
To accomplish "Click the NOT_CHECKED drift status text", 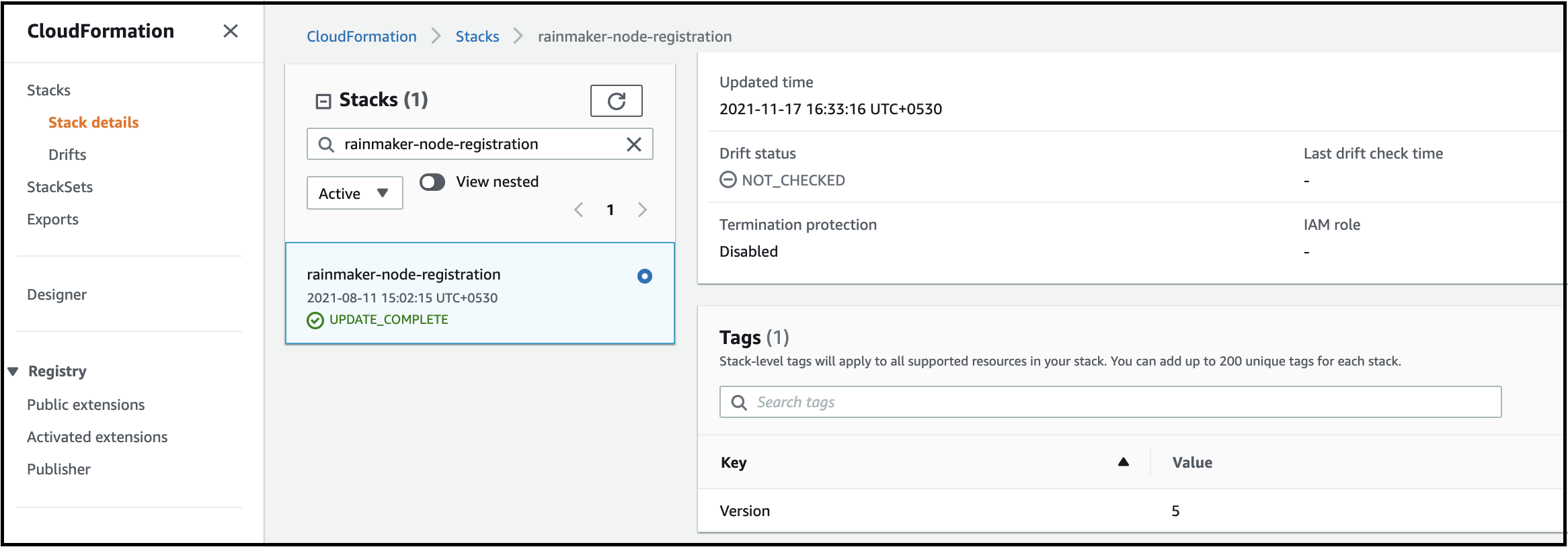I will coord(793,180).
